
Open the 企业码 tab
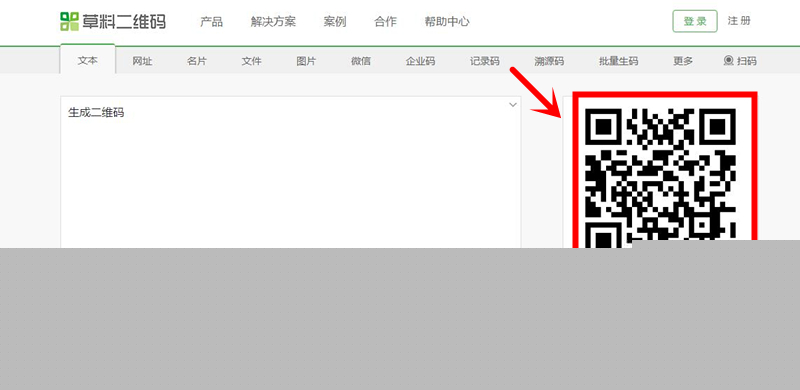pyautogui.click(x=420, y=61)
